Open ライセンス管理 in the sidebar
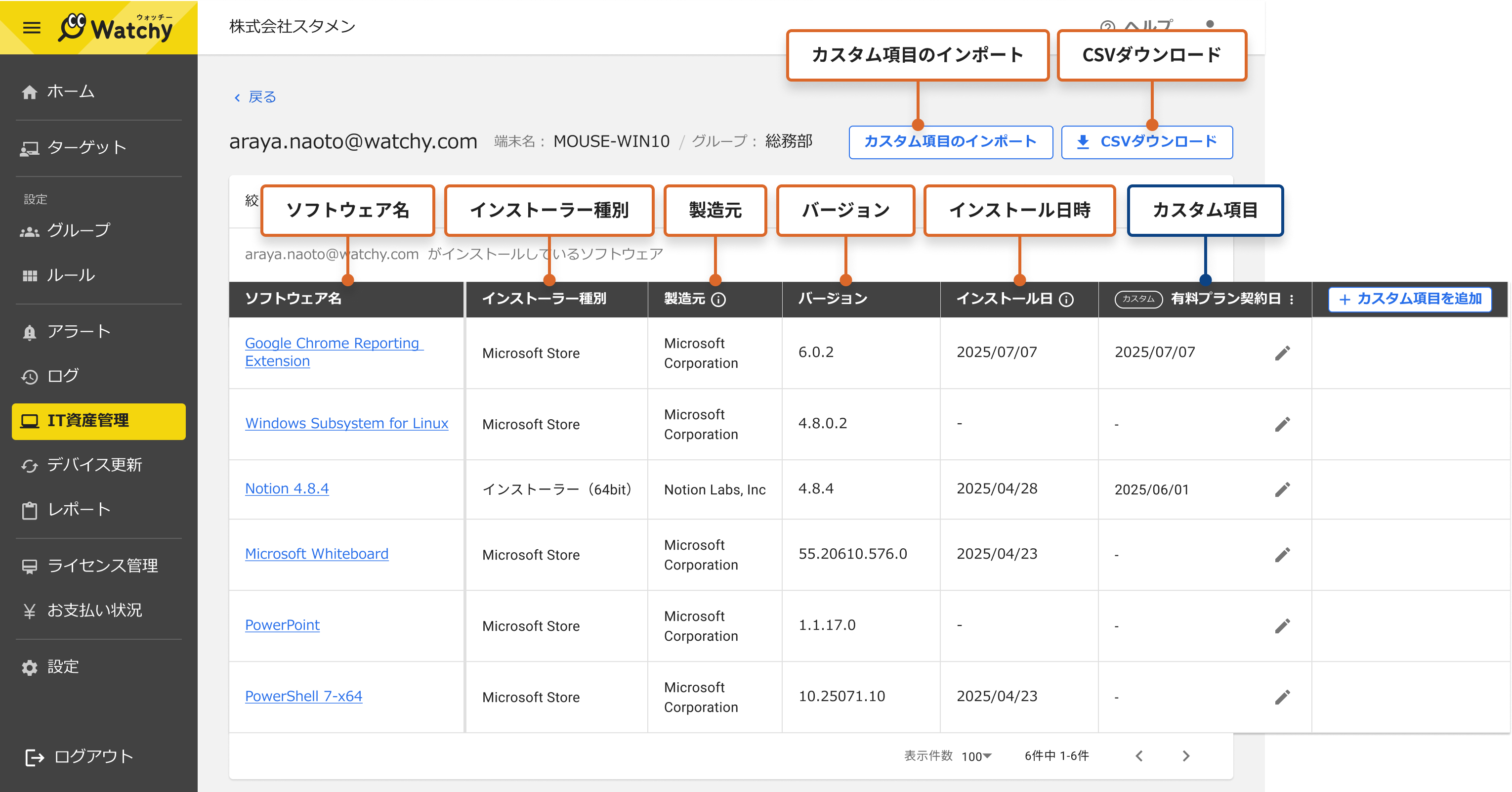The width and height of the screenshot is (1512, 792). tap(89, 566)
